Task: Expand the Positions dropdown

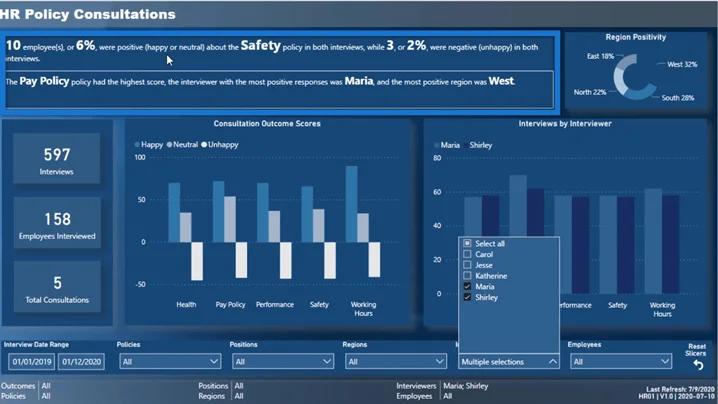Action: coord(283,361)
